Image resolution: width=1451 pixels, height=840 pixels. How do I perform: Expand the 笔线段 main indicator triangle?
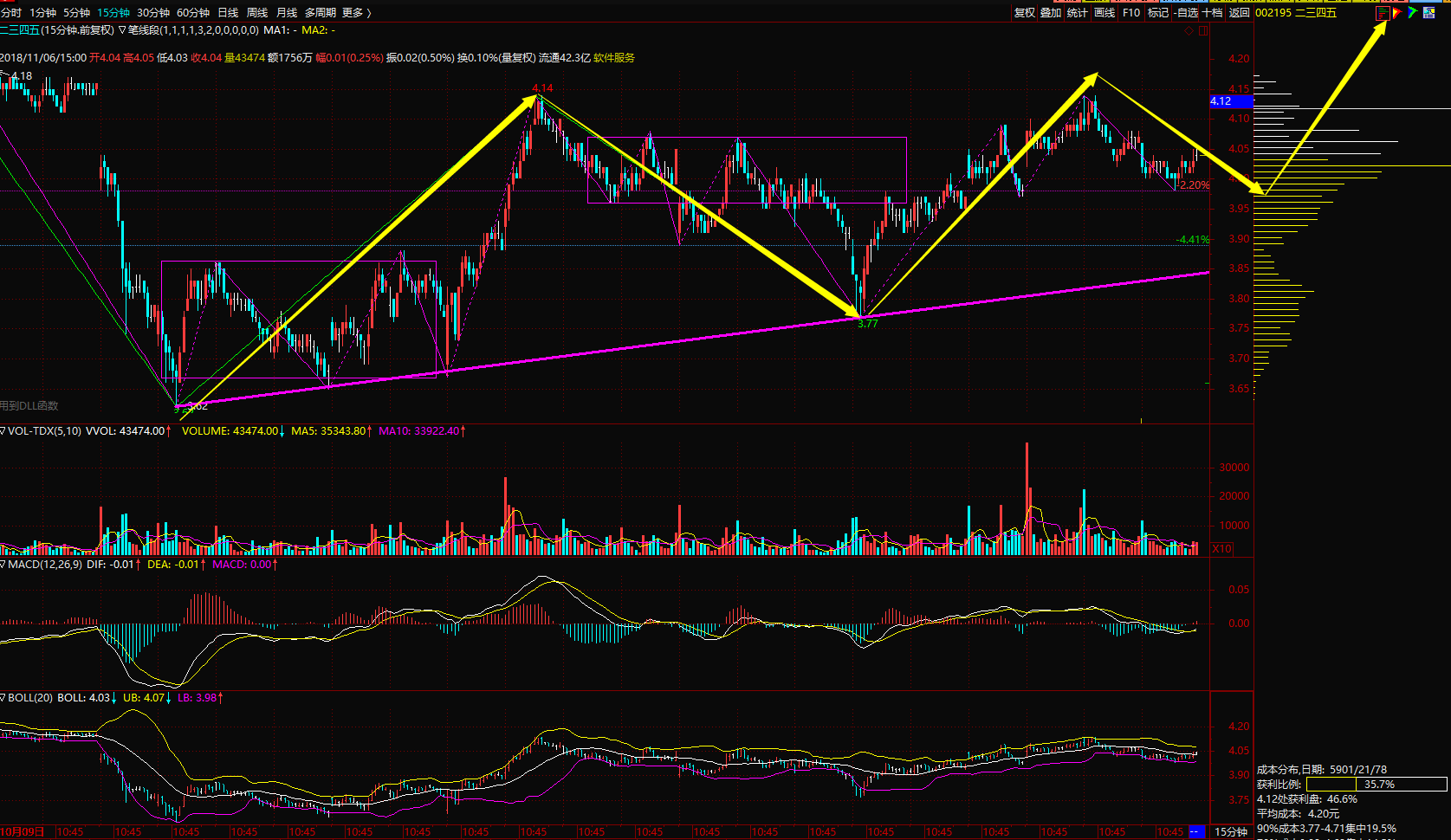click(122, 30)
